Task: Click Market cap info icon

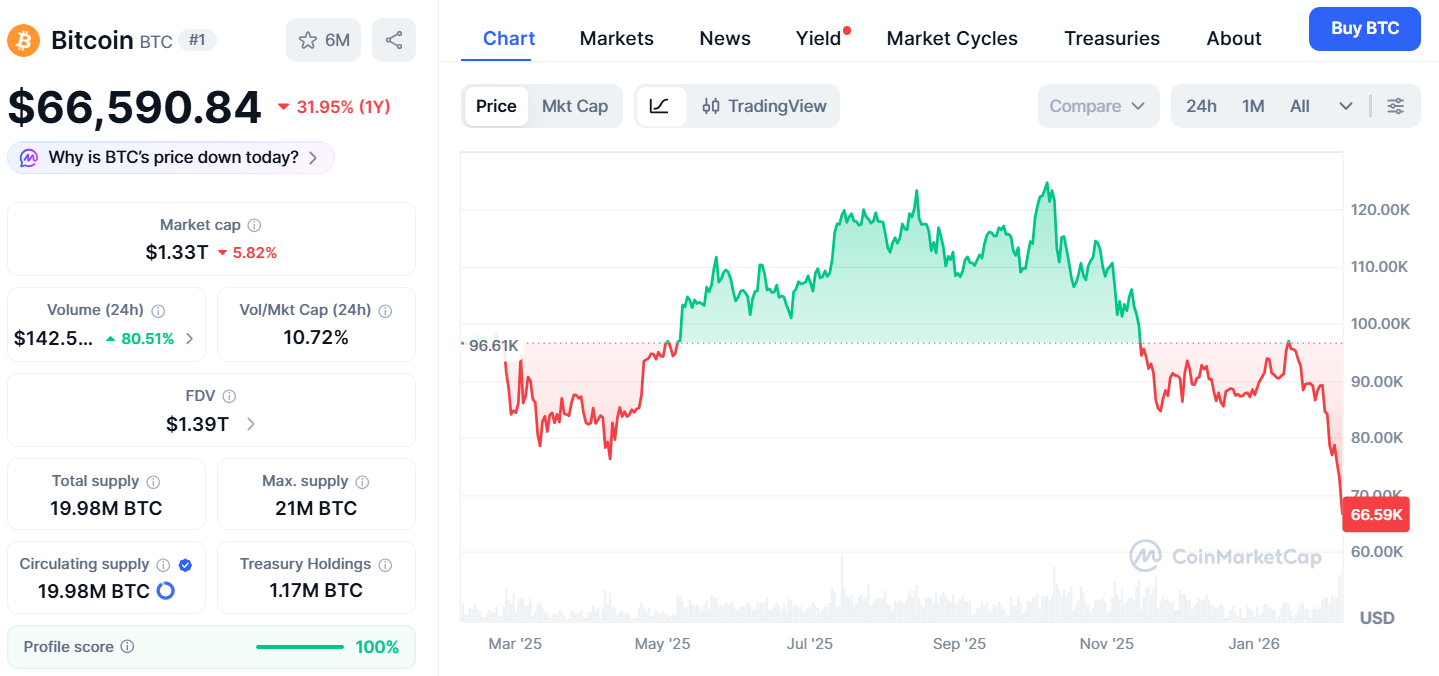Action: point(255,226)
